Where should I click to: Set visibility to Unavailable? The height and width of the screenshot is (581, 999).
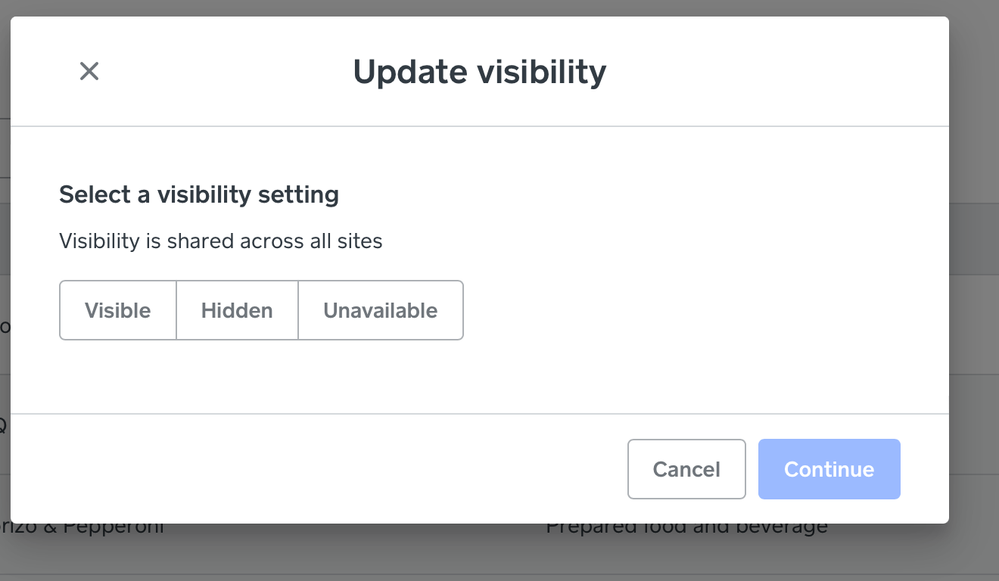(x=380, y=310)
